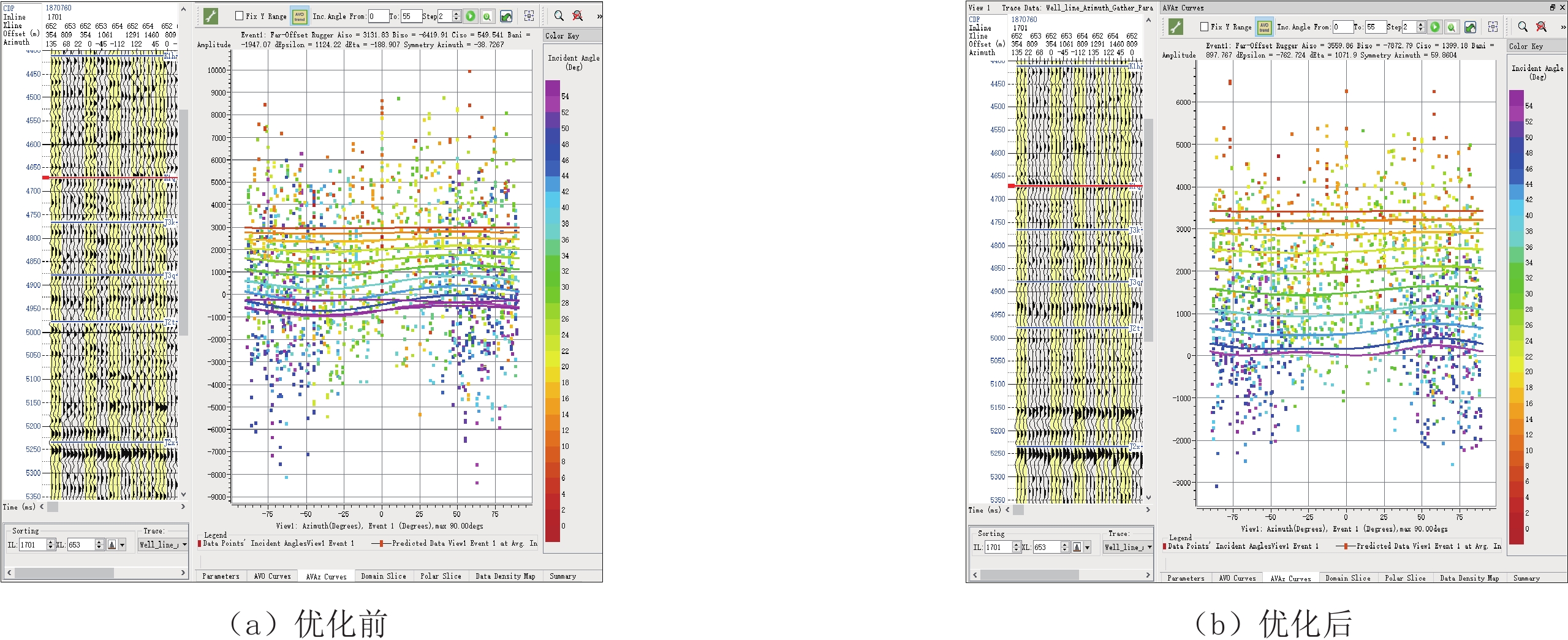Select magnifier zoom tool in right toolbar
Image resolution: width=1568 pixels, height=640 pixels.
coord(1523,26)
